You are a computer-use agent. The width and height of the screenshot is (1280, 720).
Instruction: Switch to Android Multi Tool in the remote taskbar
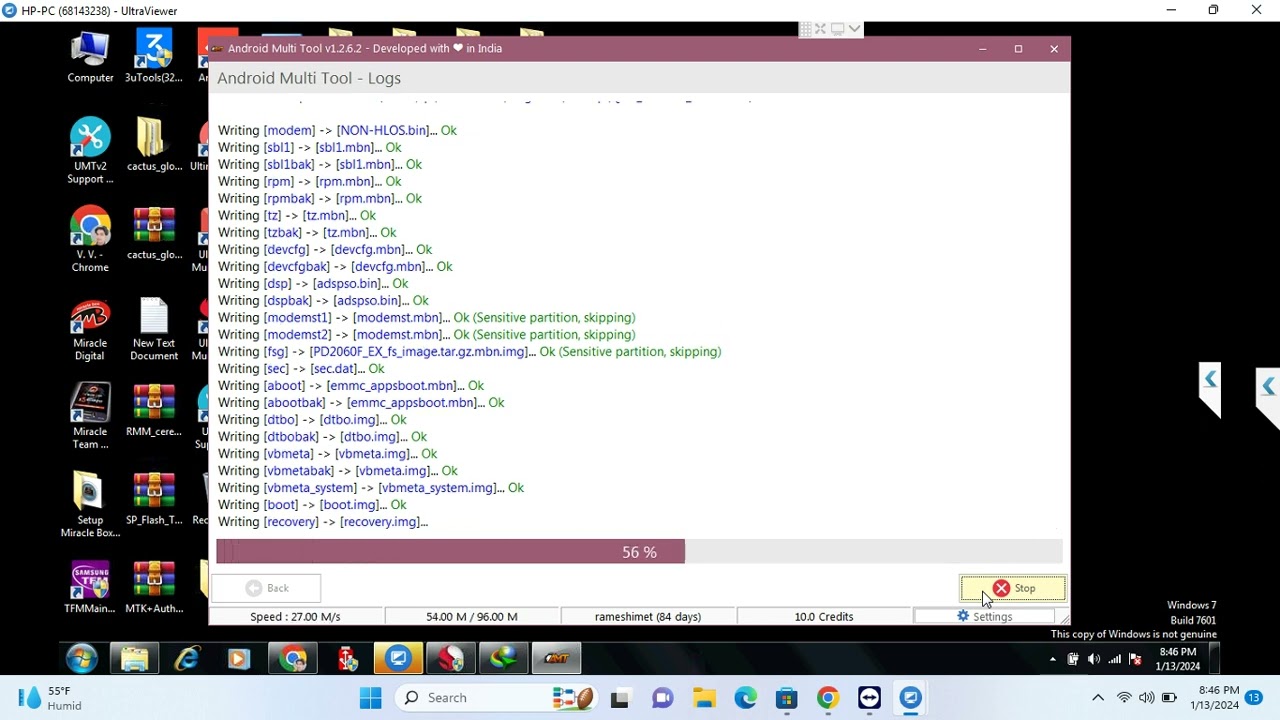[556, 658]
